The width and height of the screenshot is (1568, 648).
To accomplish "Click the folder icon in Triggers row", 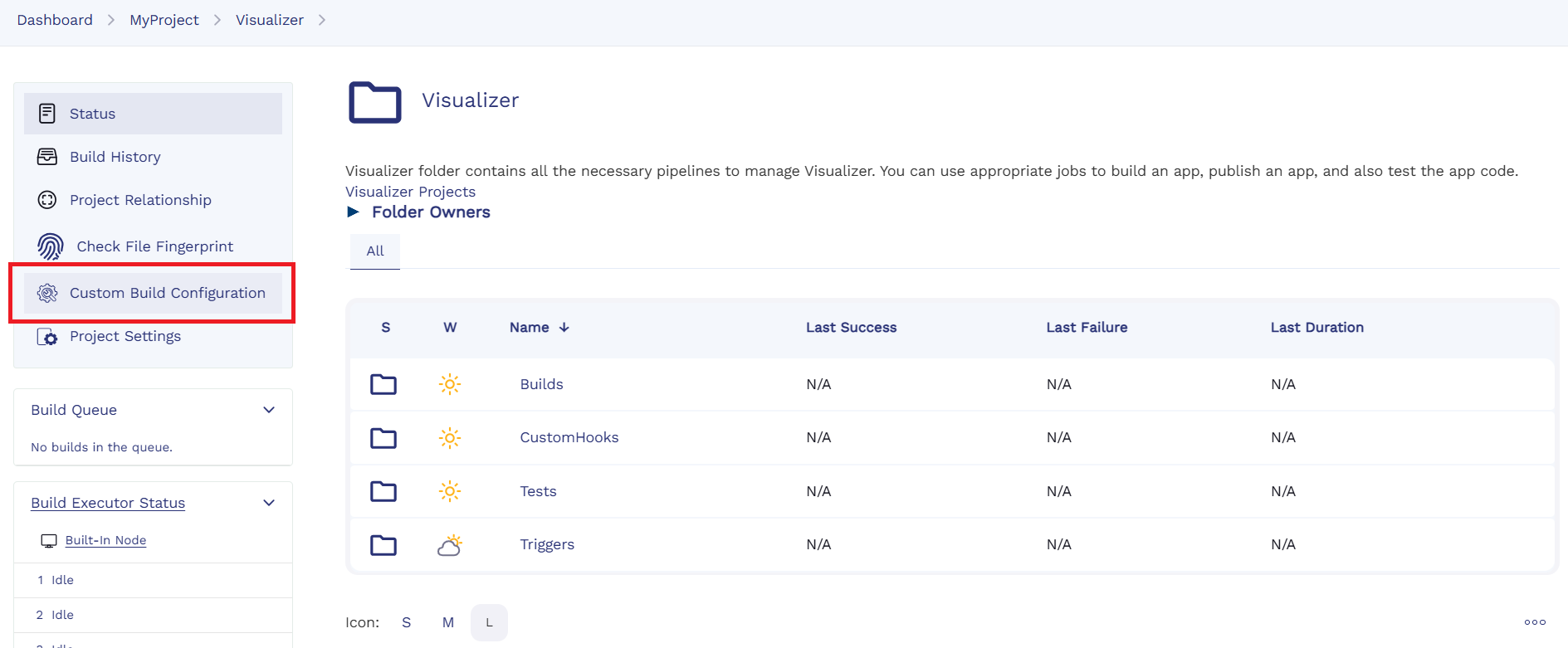I will 383,544.
